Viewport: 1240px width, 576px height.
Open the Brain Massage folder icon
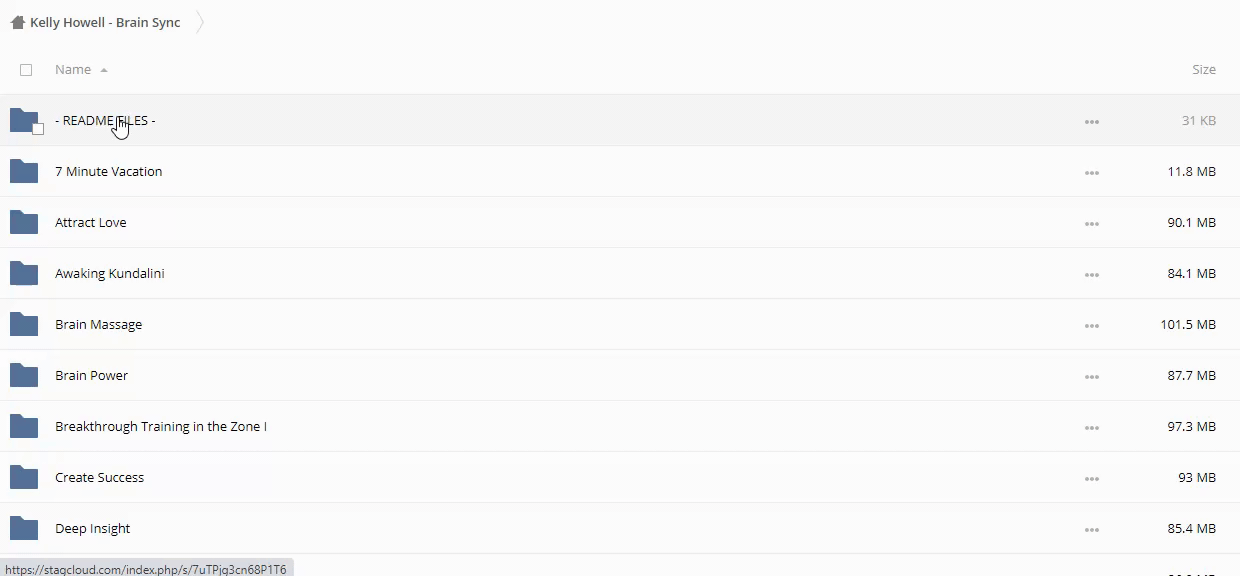click(24, 324)
